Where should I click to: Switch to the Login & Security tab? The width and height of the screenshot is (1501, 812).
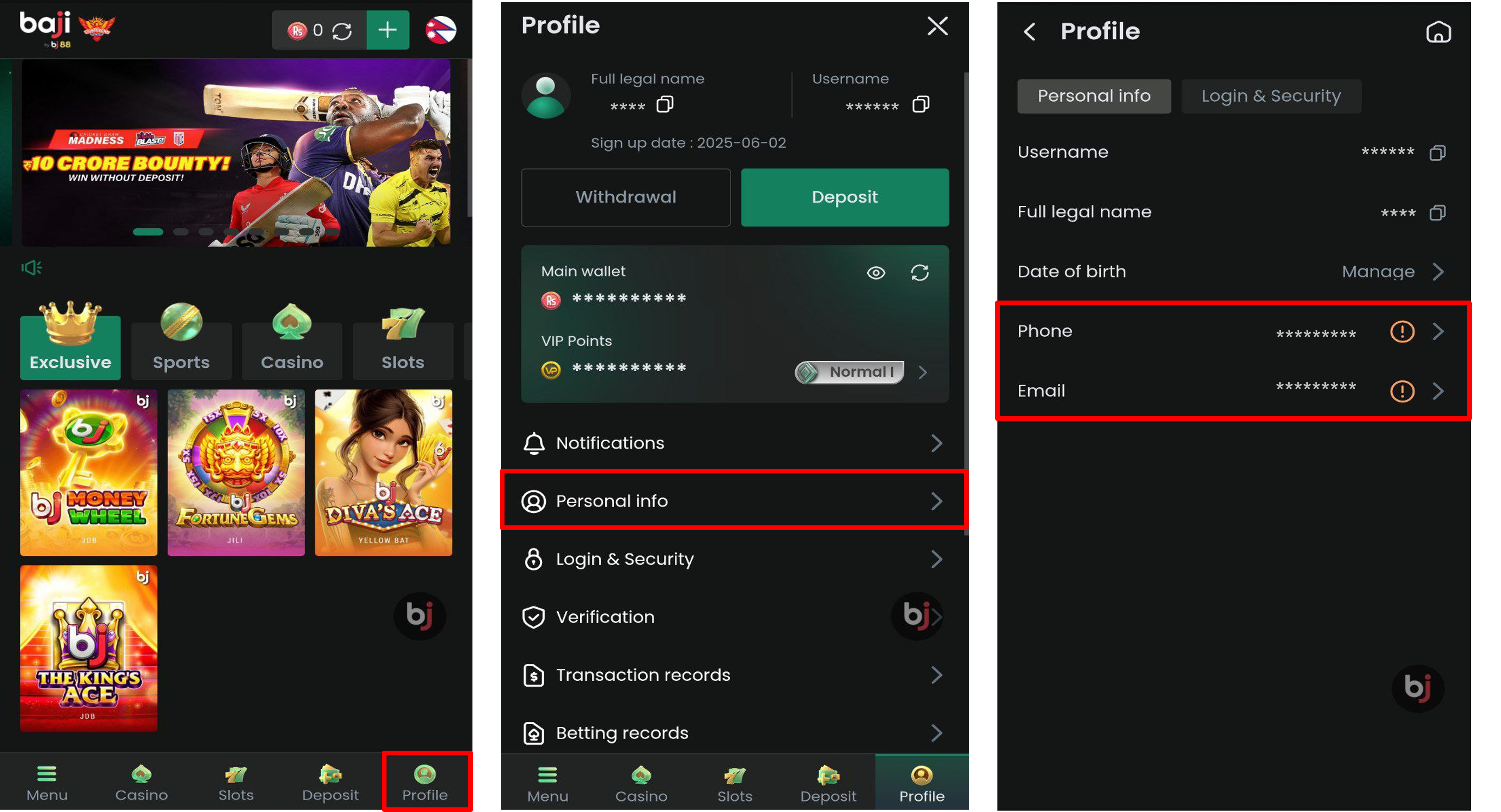click(x=1271, y=96)
